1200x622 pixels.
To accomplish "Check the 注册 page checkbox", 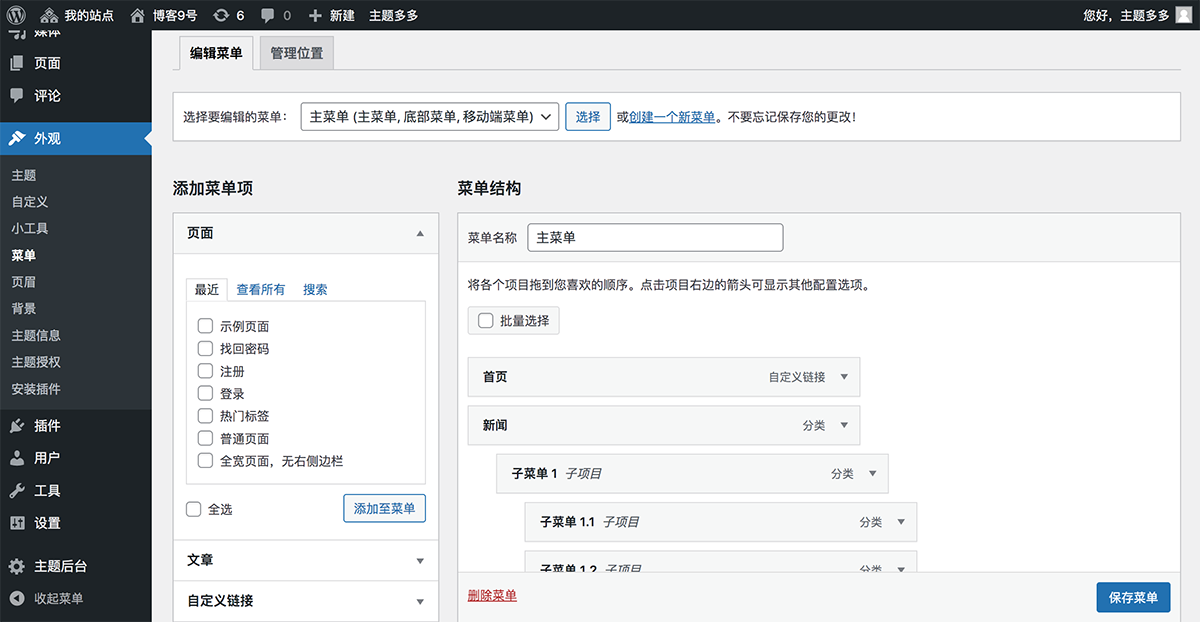I will (x=205, y=371).
